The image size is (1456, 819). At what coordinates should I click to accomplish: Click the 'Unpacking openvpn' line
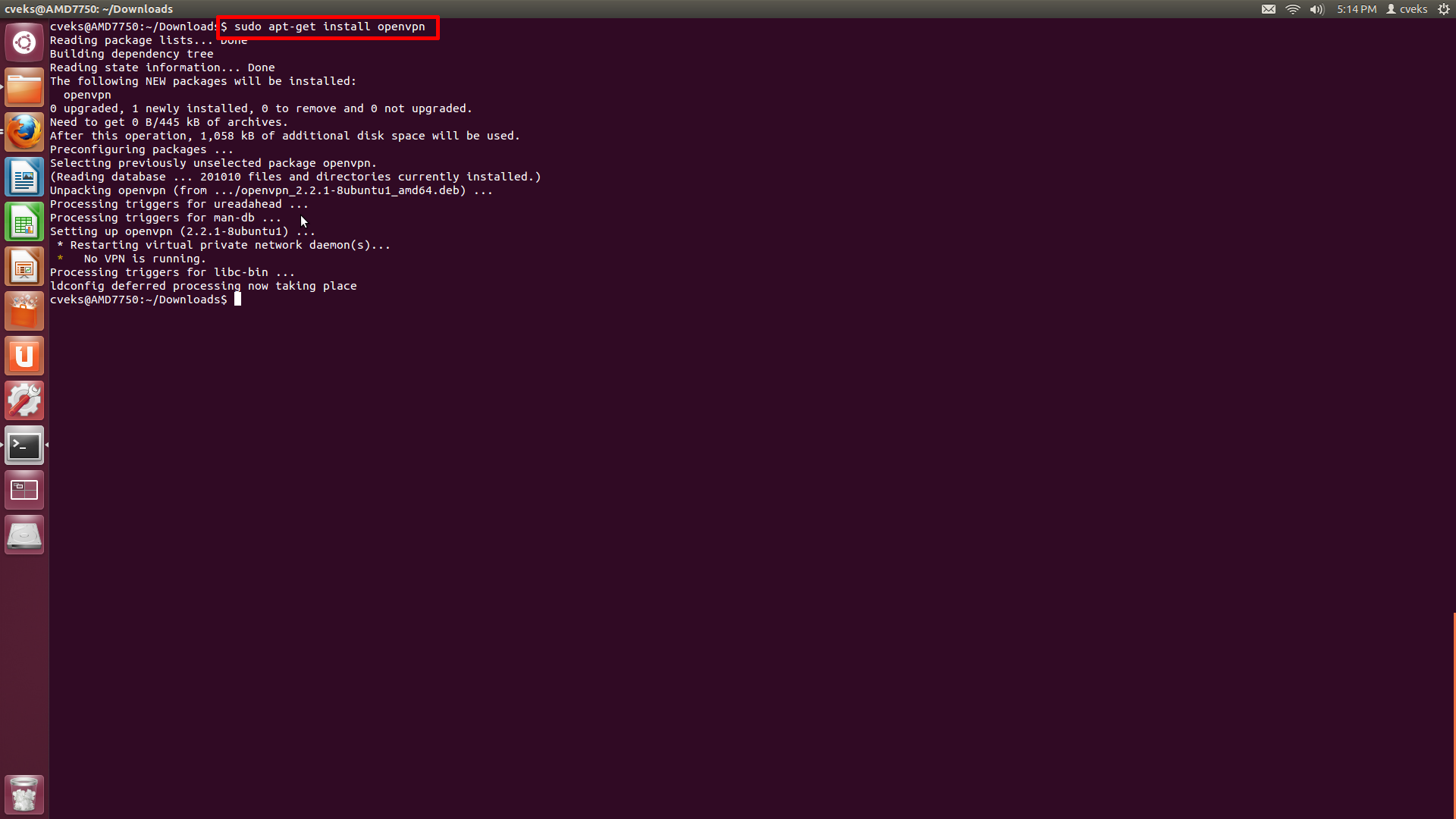coord(271,190)
